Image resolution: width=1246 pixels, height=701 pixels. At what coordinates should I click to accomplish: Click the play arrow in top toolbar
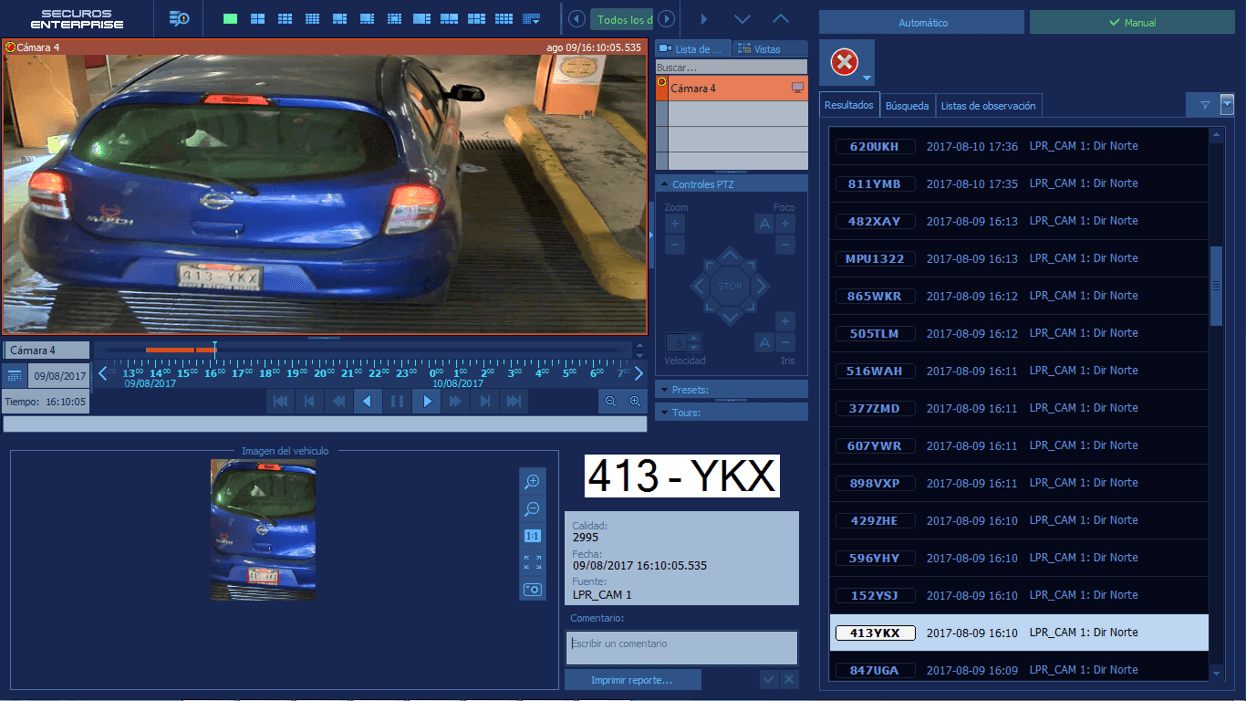tap(704, 19)
